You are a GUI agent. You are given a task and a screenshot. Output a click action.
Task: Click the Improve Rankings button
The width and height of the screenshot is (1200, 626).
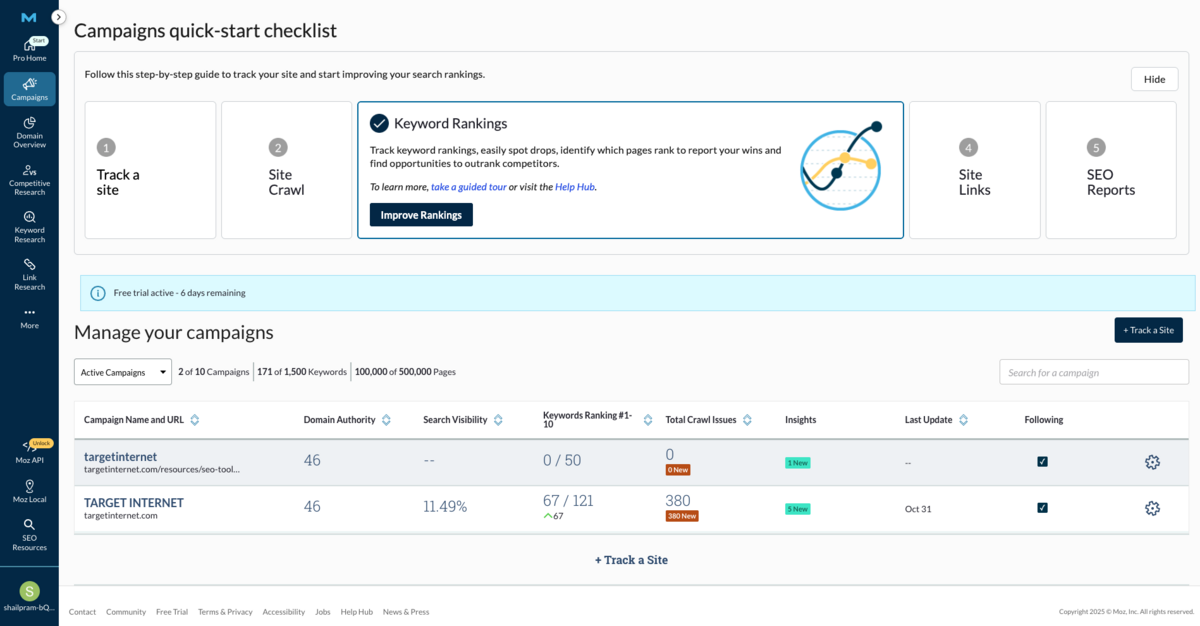coord(421,215)
